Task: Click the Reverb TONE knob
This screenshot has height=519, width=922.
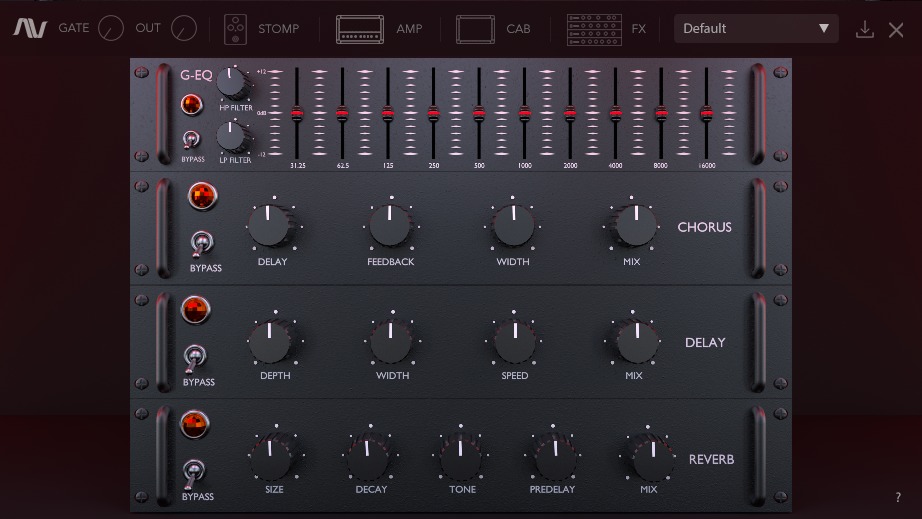Action: (x=460, y=457)
